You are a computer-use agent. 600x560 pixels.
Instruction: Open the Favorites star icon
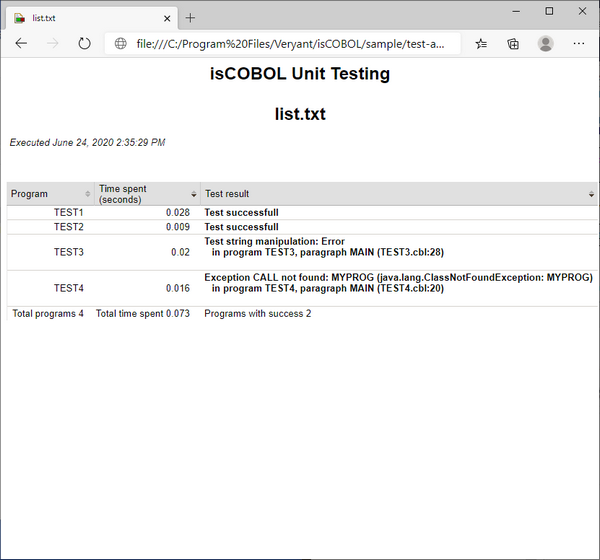(481, 44)
